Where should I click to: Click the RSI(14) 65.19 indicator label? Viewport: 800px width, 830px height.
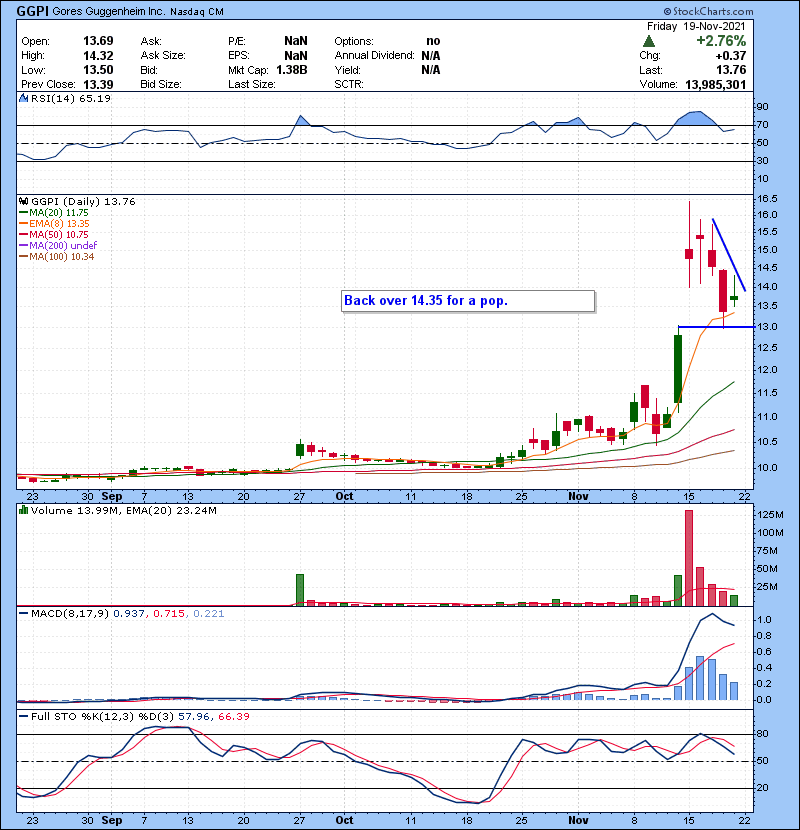coord(71,98)
